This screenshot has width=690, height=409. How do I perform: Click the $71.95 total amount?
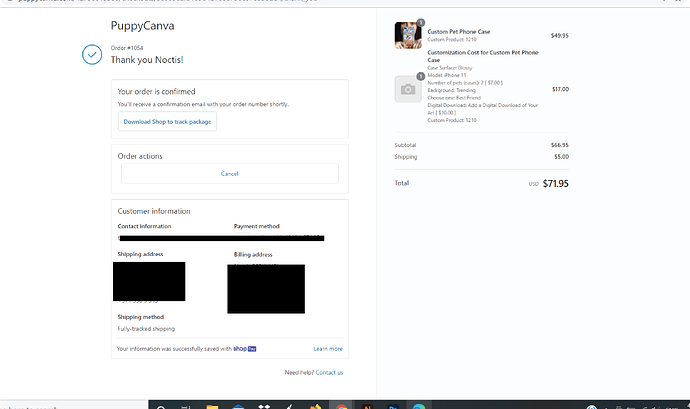(555, 184)
